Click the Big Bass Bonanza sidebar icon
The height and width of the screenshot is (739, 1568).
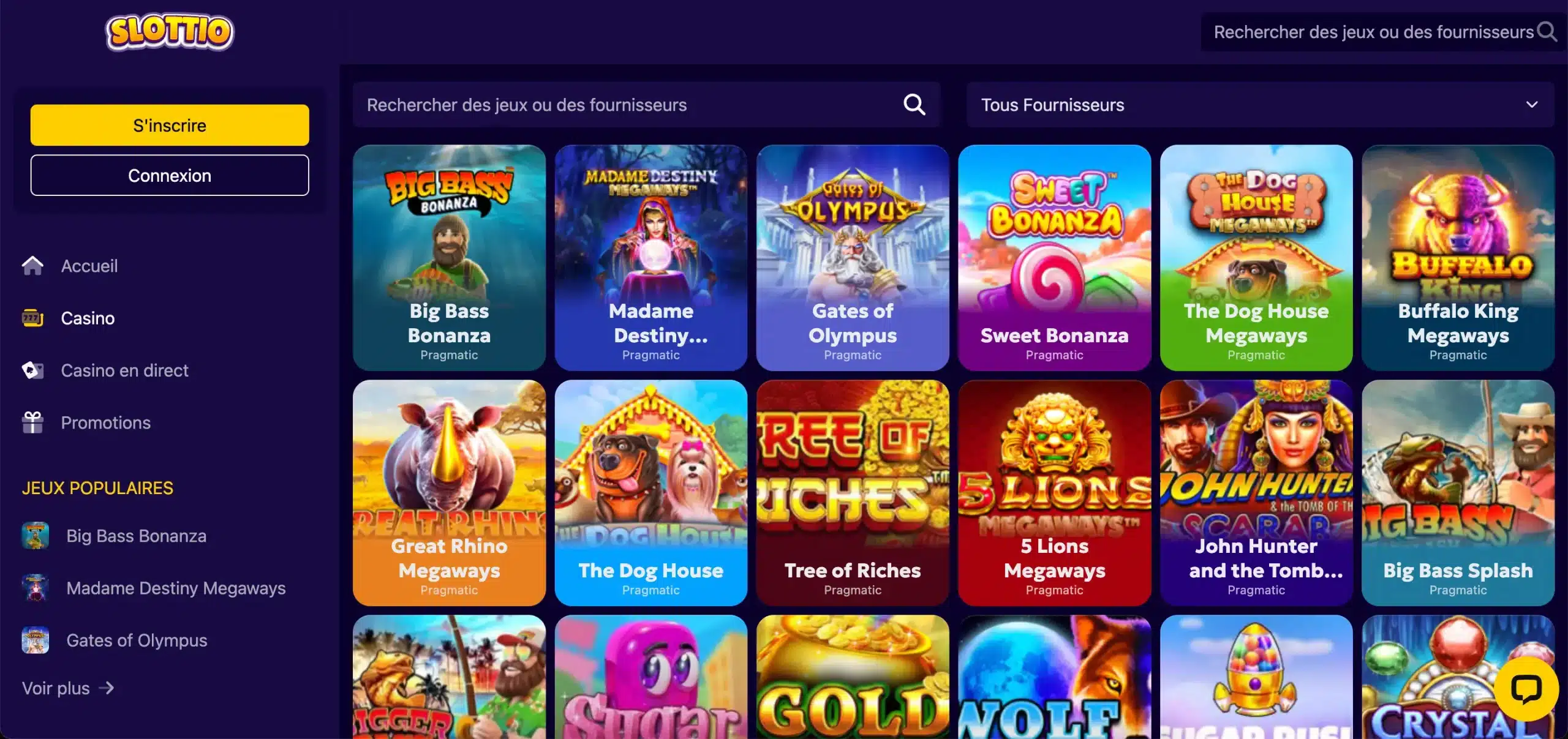36,536
